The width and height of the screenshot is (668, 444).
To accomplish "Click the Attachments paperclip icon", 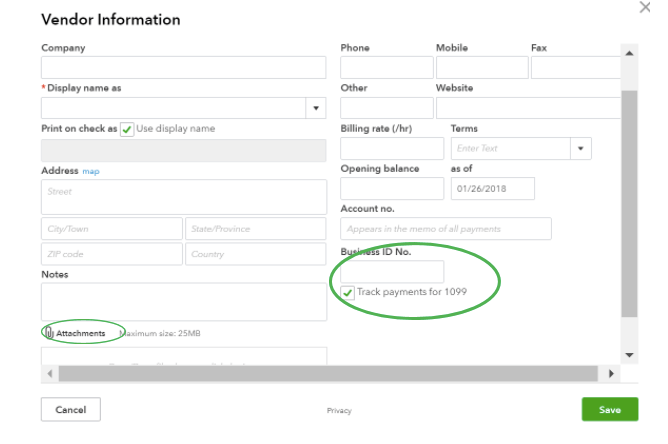I will click(49, 332).
